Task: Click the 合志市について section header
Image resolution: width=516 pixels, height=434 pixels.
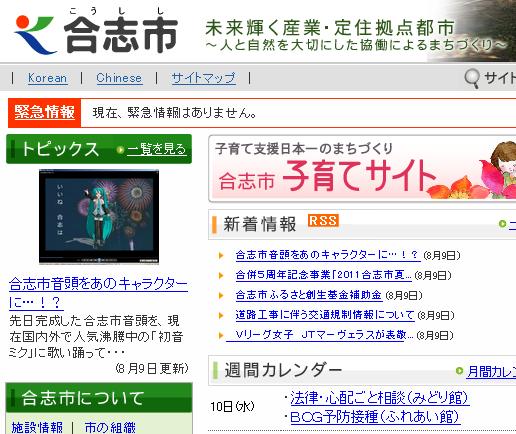Action: (x=99, y=398)
